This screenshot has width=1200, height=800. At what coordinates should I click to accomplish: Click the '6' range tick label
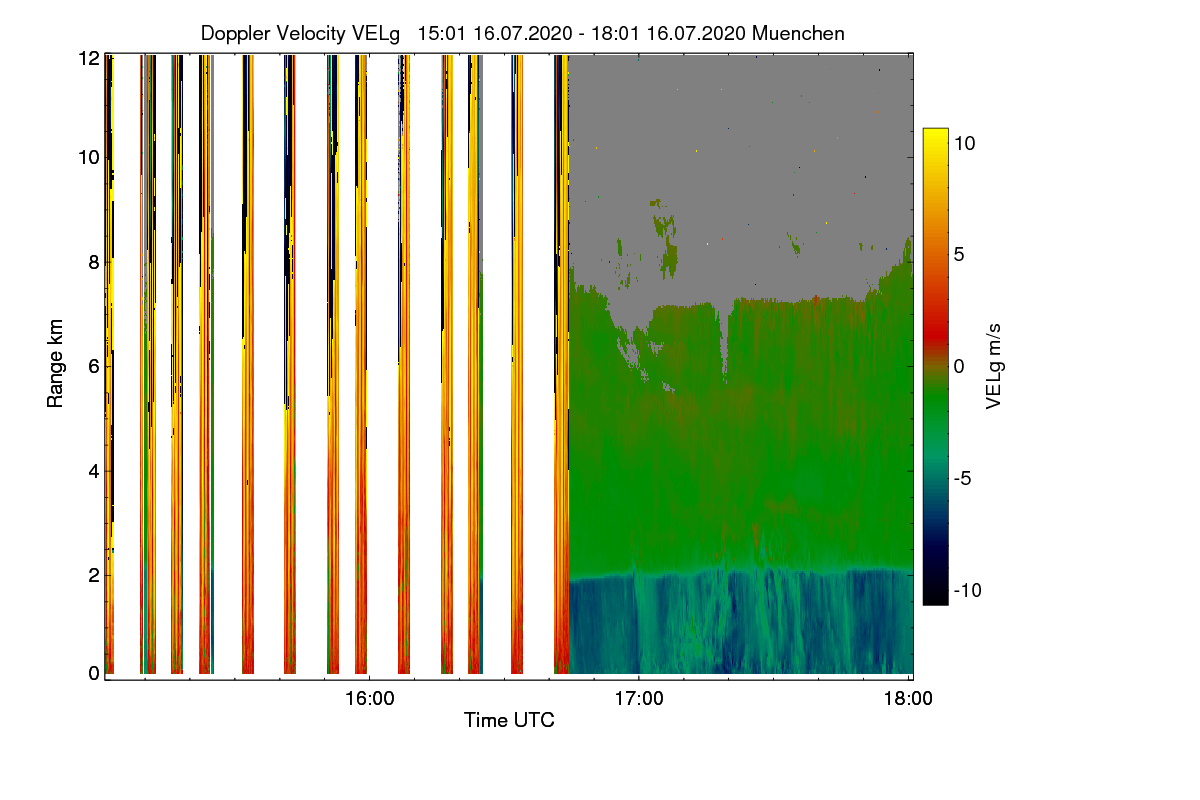coord(94,366)
